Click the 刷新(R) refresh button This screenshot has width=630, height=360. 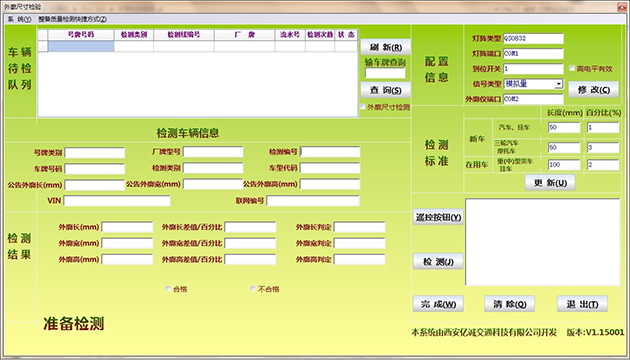point(385,47)
